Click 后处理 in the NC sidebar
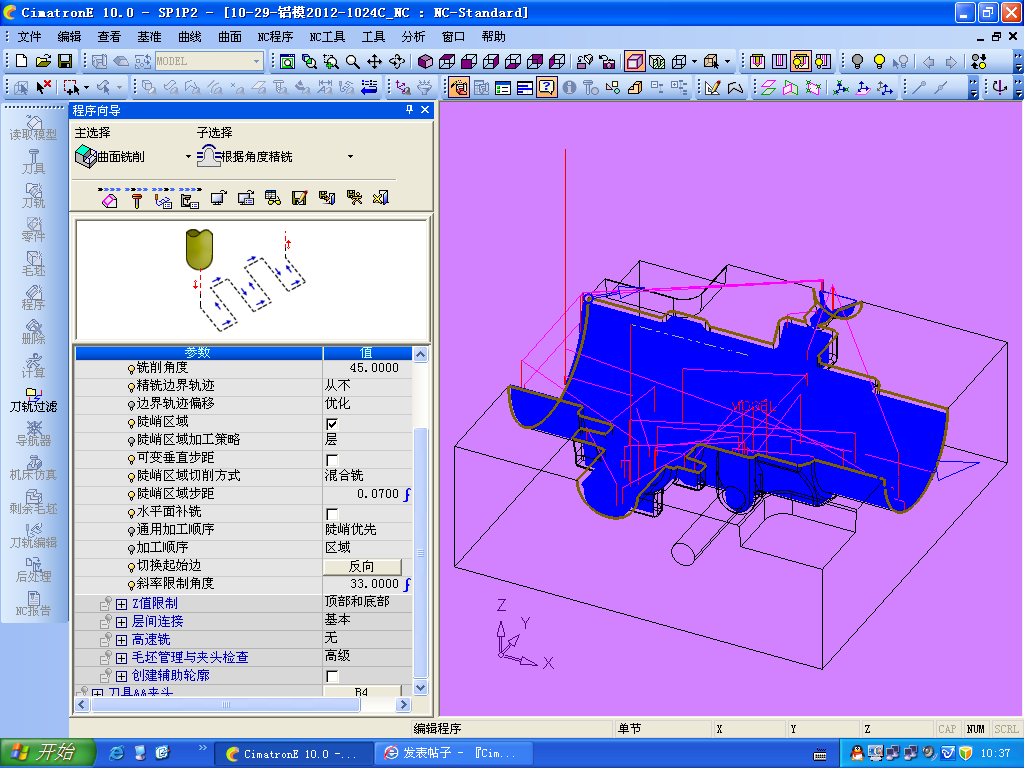This screenshot has height=768, width=1024. [x=33, y=569]
